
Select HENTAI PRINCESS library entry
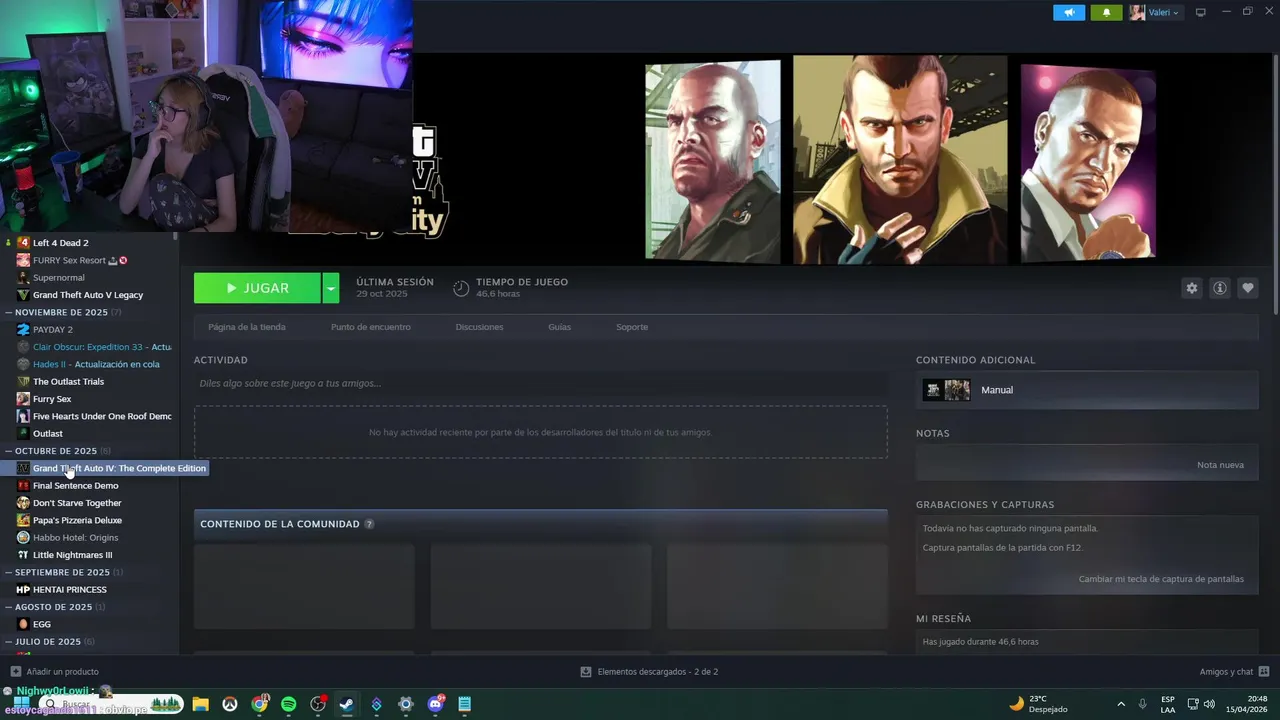point(69,590)
